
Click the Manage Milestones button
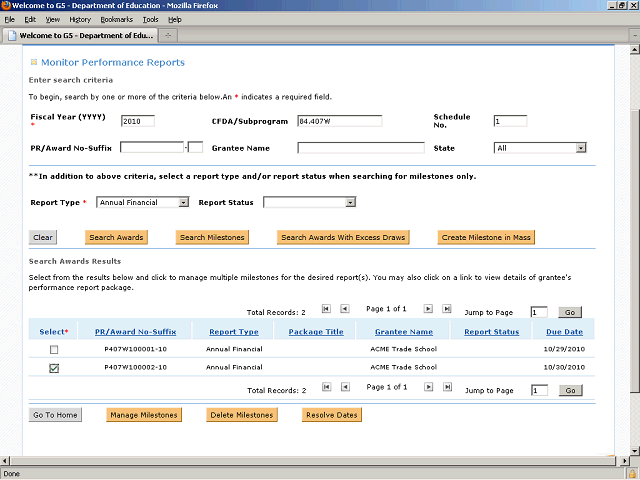[x=144, y=415]
